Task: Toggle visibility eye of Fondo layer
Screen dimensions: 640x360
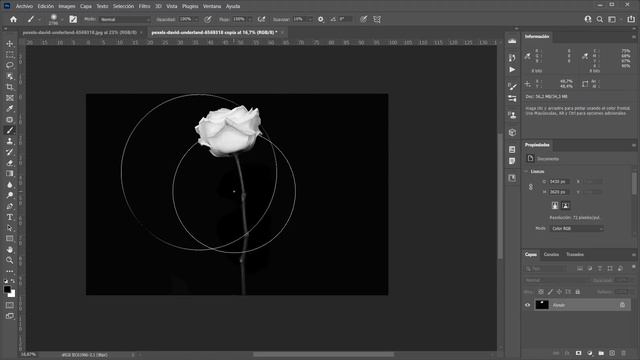Action: tap(527, 305)
